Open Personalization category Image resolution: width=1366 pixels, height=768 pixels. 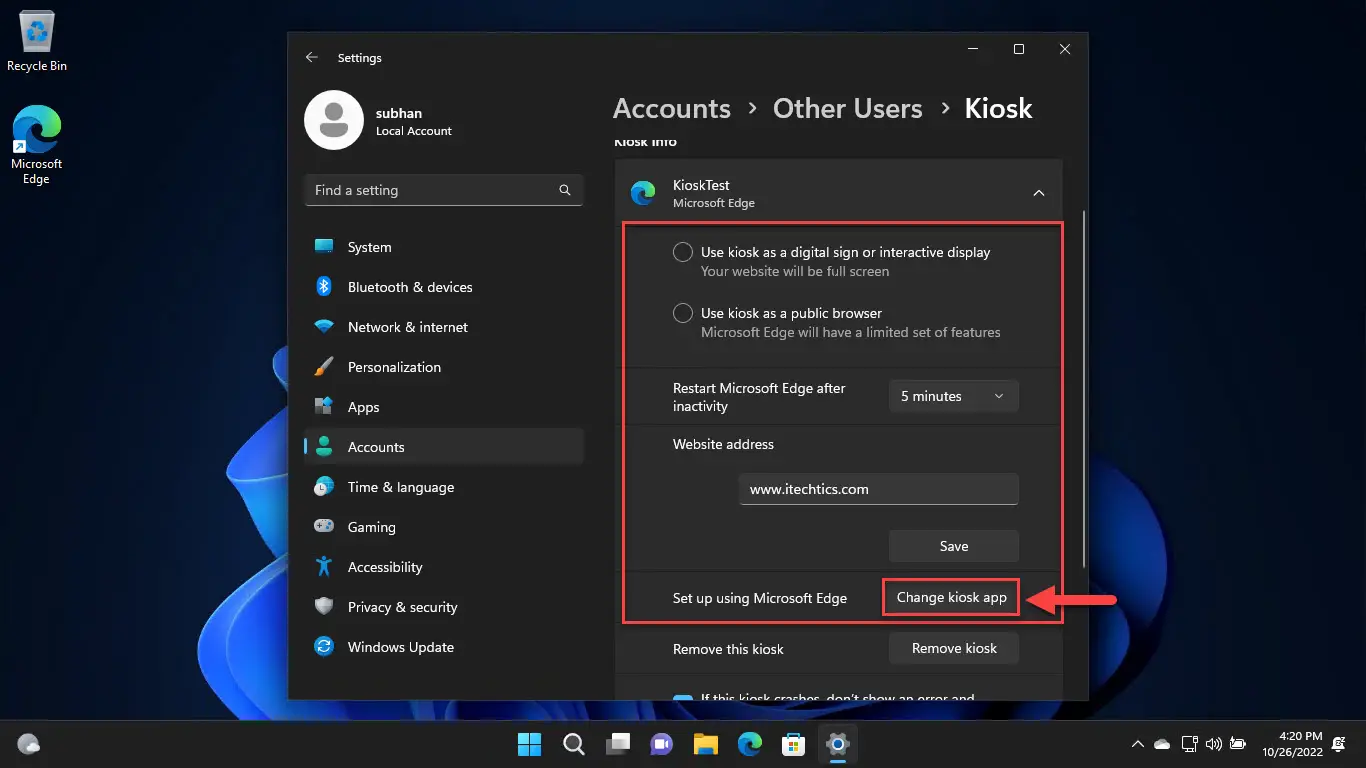444,367
